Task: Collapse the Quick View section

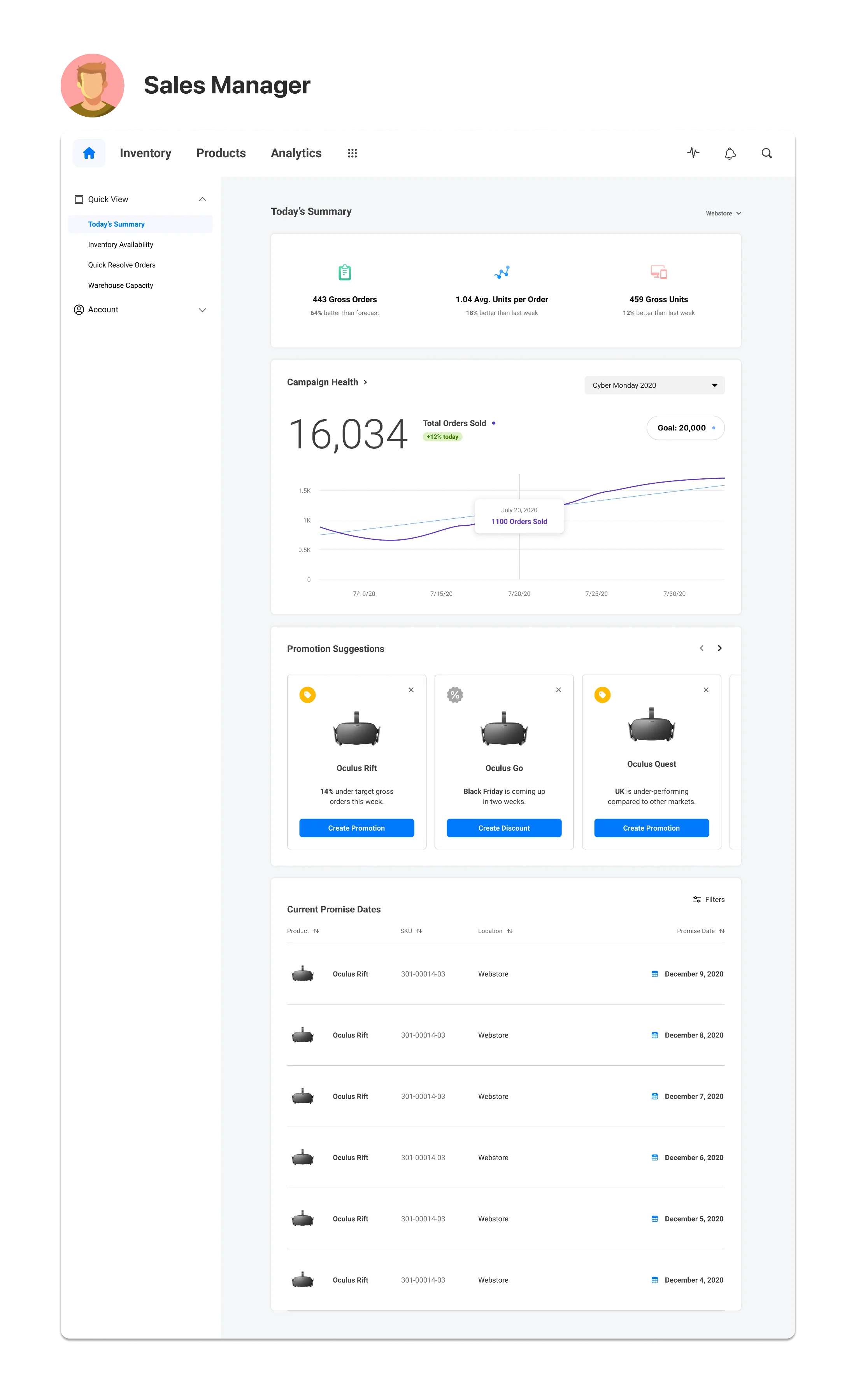Action: (x=202, y=199)
